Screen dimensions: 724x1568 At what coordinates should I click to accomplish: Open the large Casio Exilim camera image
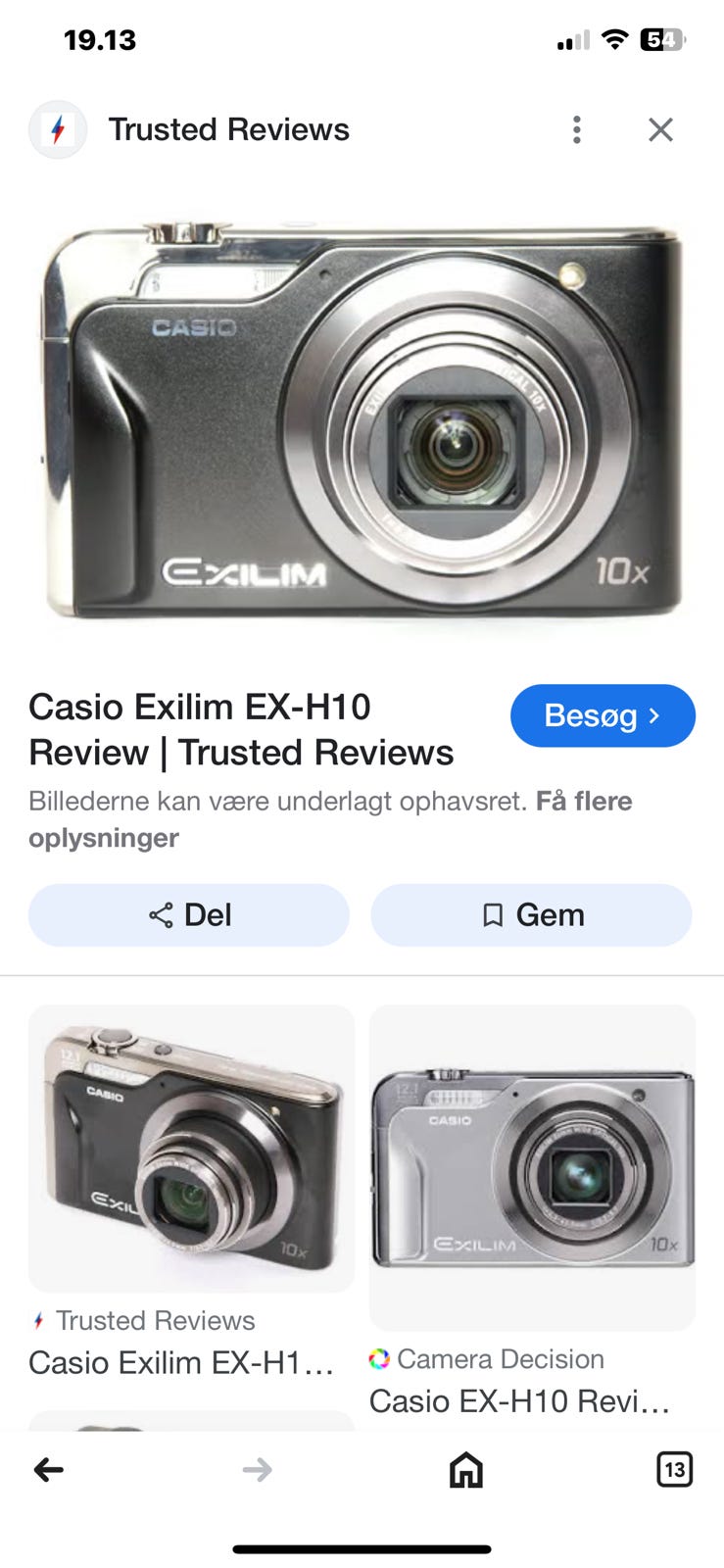362,421
